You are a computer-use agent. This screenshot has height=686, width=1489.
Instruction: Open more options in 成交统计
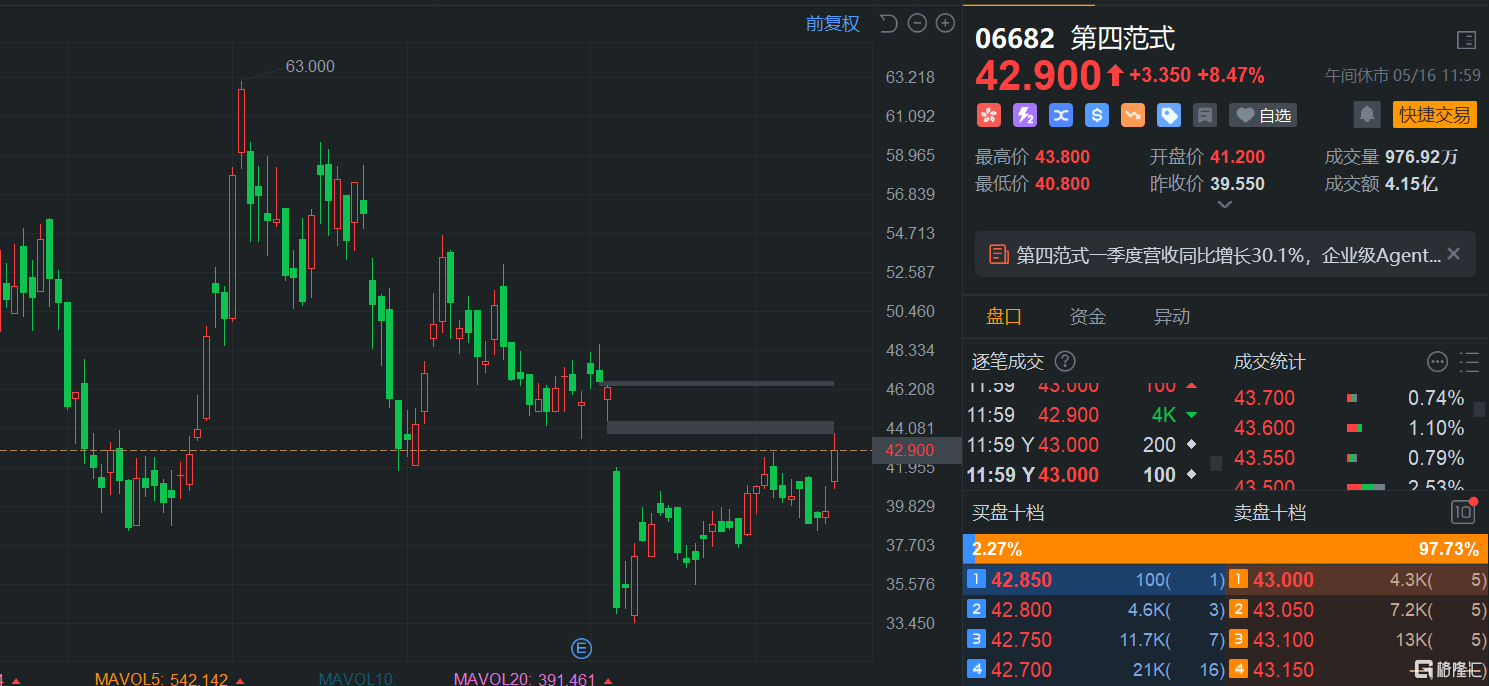(1437, 361)
